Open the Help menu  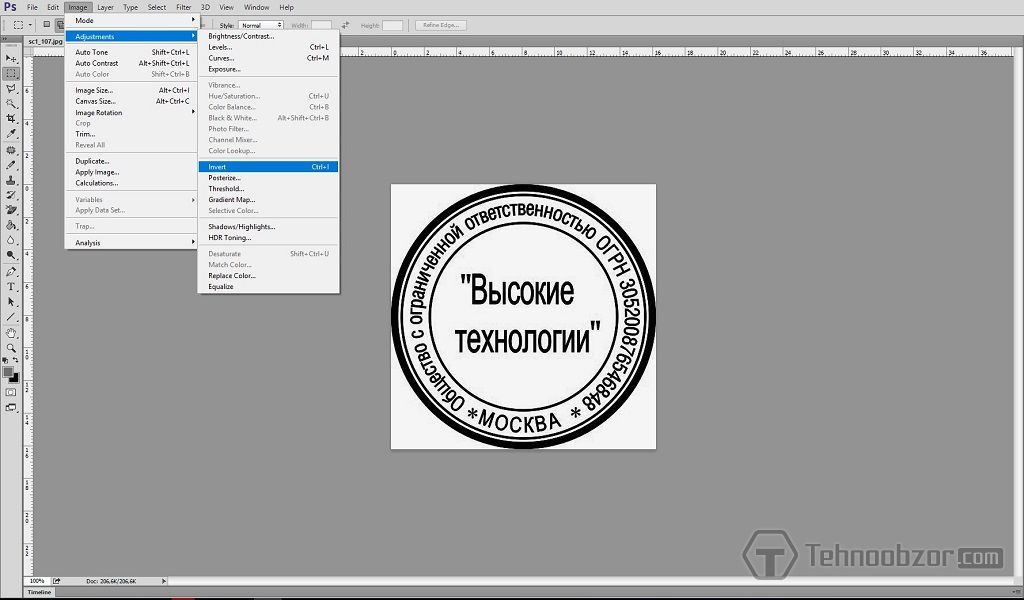tap(286, 7)
